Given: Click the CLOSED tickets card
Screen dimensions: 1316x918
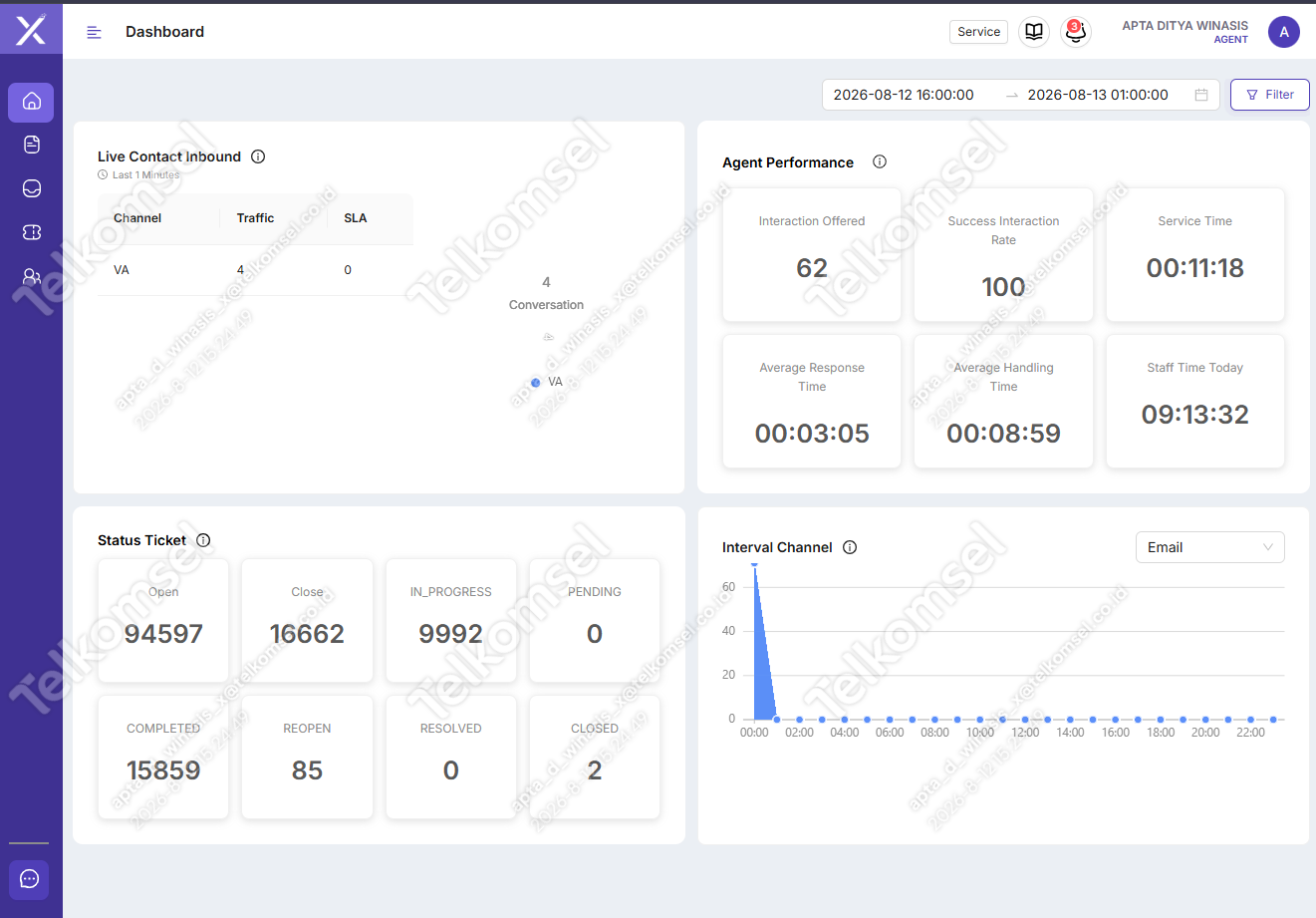Looking at the screenshot, I should pyautogui.click(x=595, y=757).
